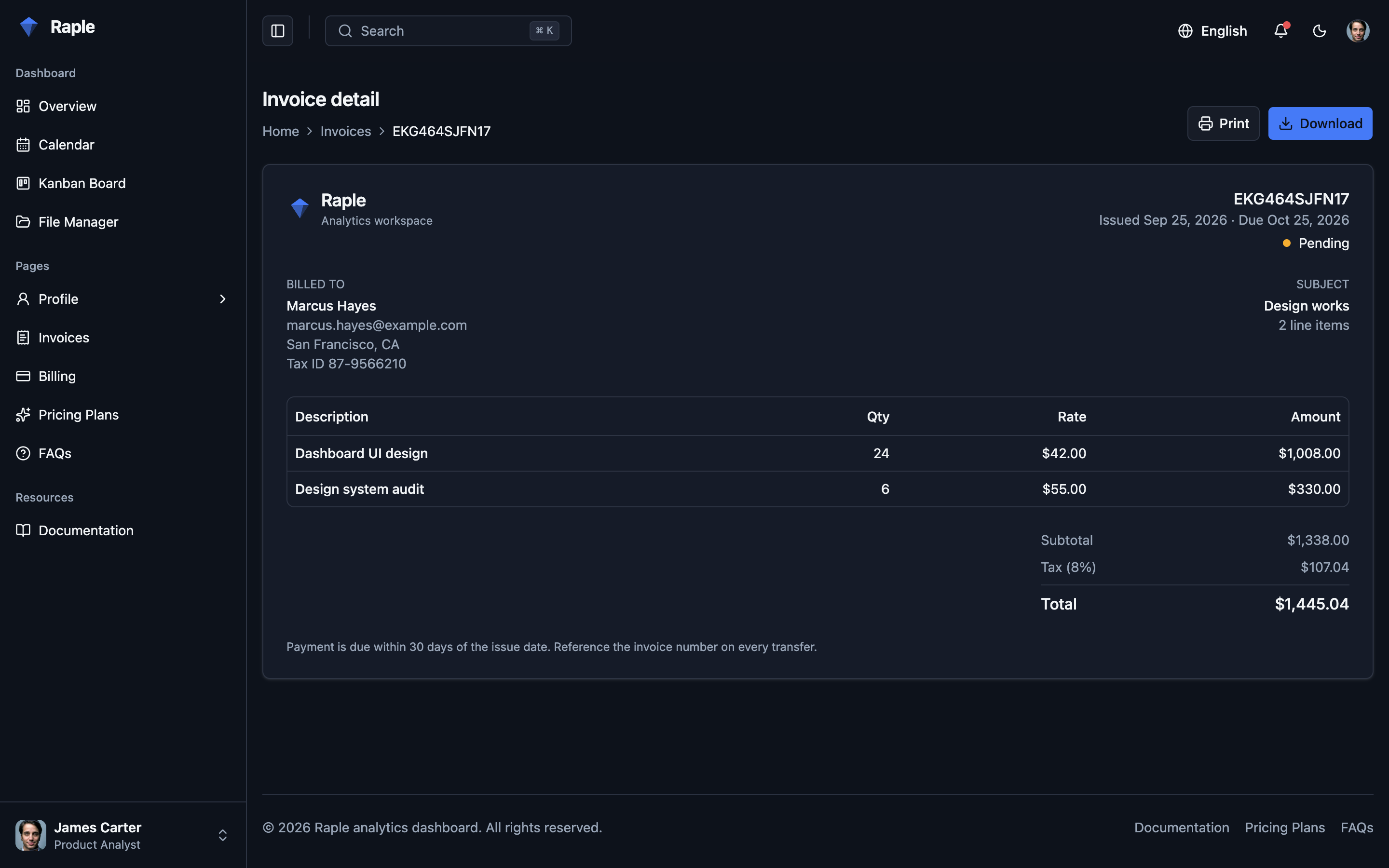Click the Tax ID 87-9566210 text
The height and width of the screenshot is (868, 1389).
pos(346,364)
